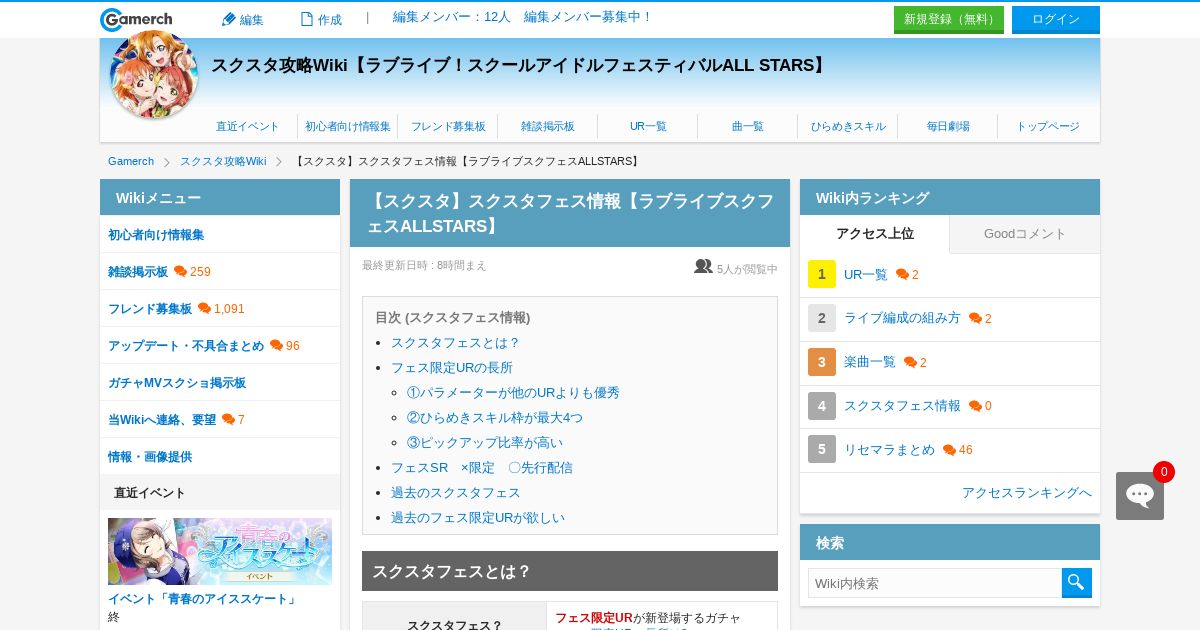Jump to フェスSR ×限定 〇先行配信 entry
The image size is (1200, 630).
click(x=482, y=468)
